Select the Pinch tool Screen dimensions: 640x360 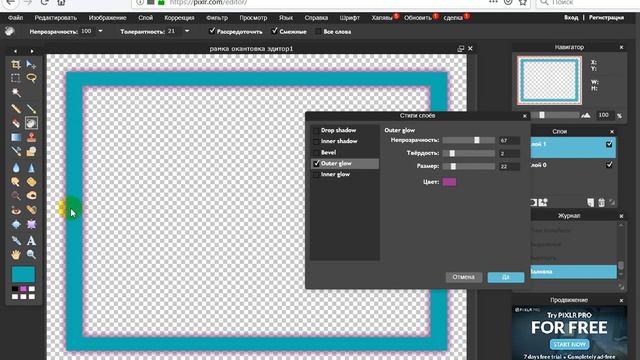click(x=31, y=224)
